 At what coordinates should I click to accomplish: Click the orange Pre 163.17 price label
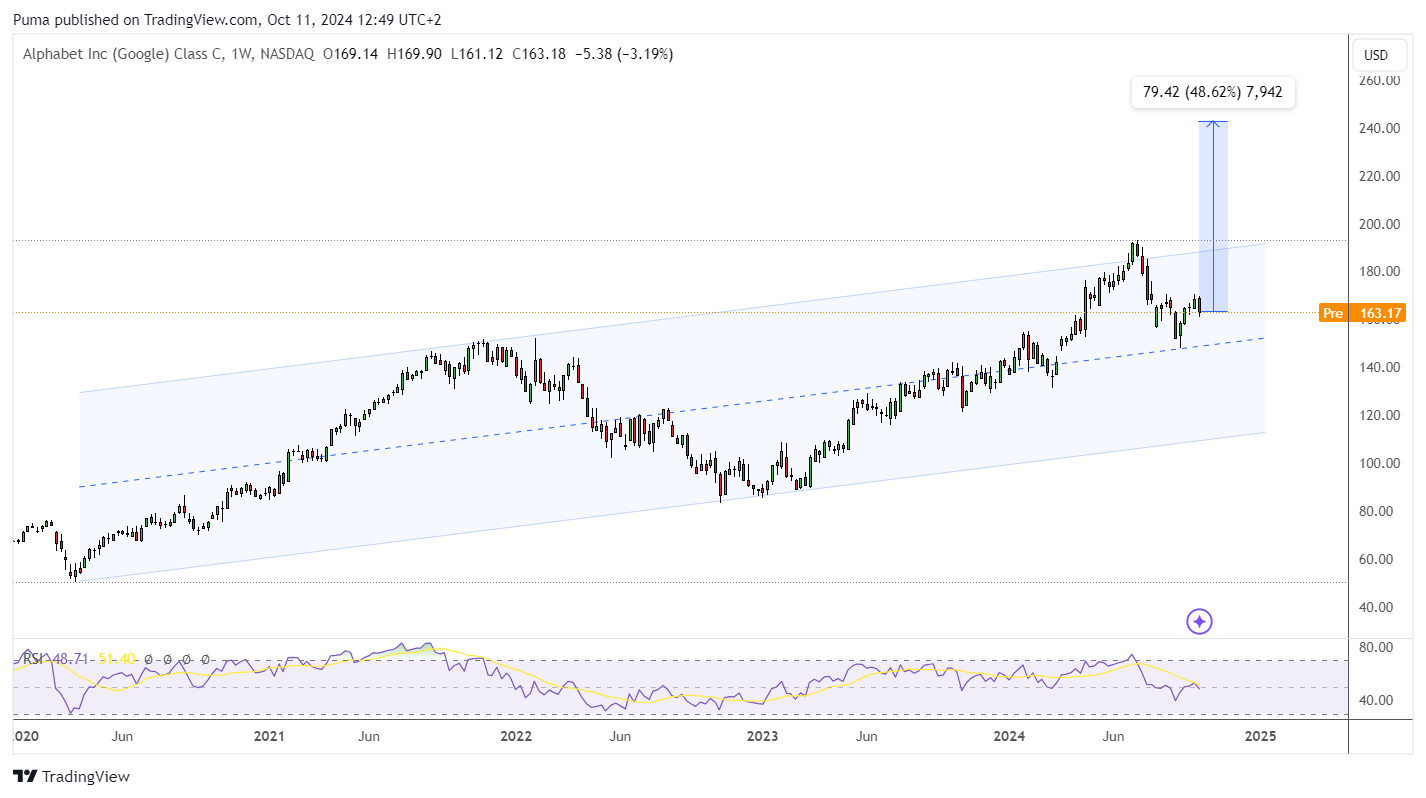point(1363,313)
